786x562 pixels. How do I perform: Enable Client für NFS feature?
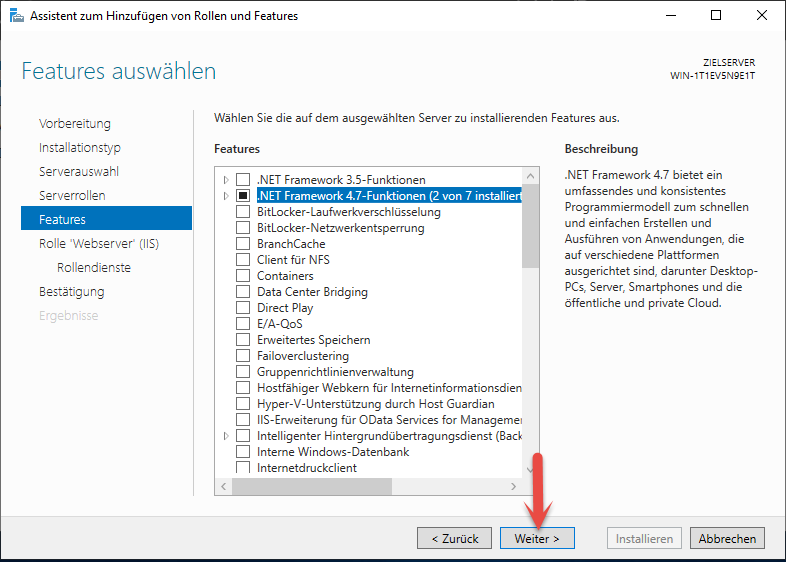[243, 260]
